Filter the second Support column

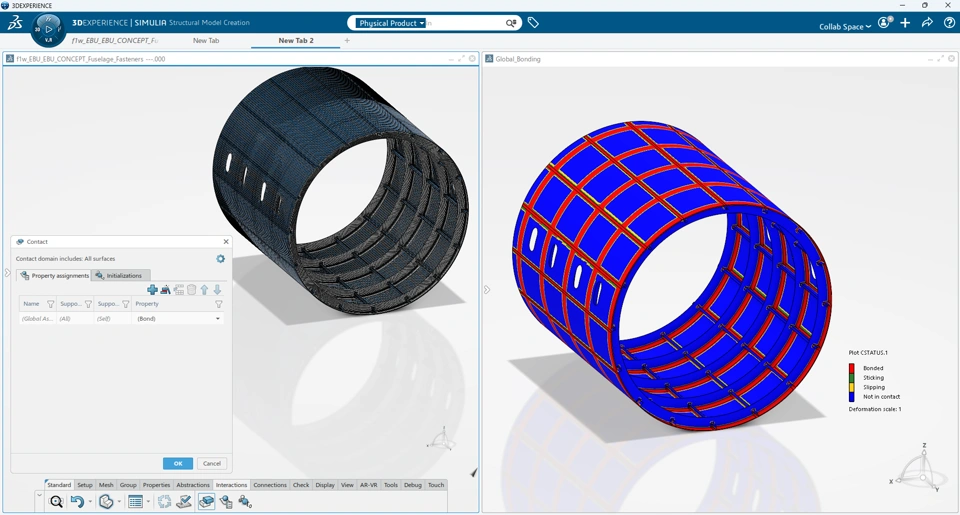click(126, 304)
